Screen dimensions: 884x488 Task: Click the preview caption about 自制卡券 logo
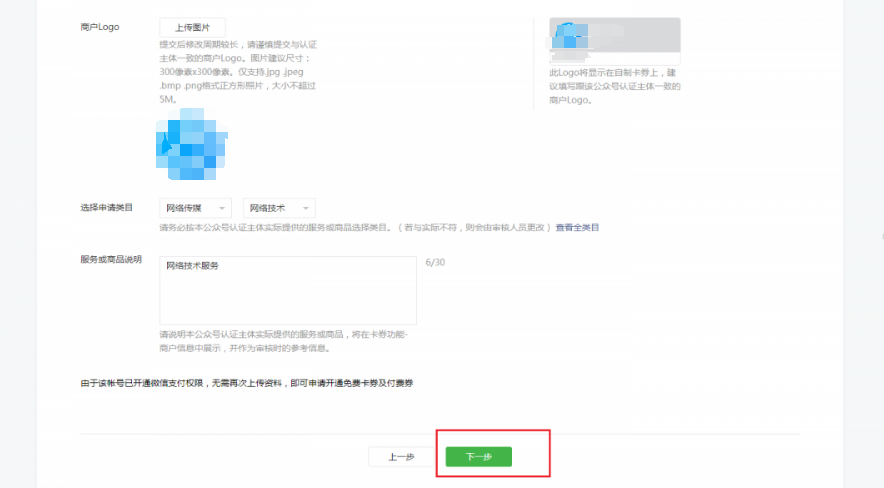click(x=614, y=86)
